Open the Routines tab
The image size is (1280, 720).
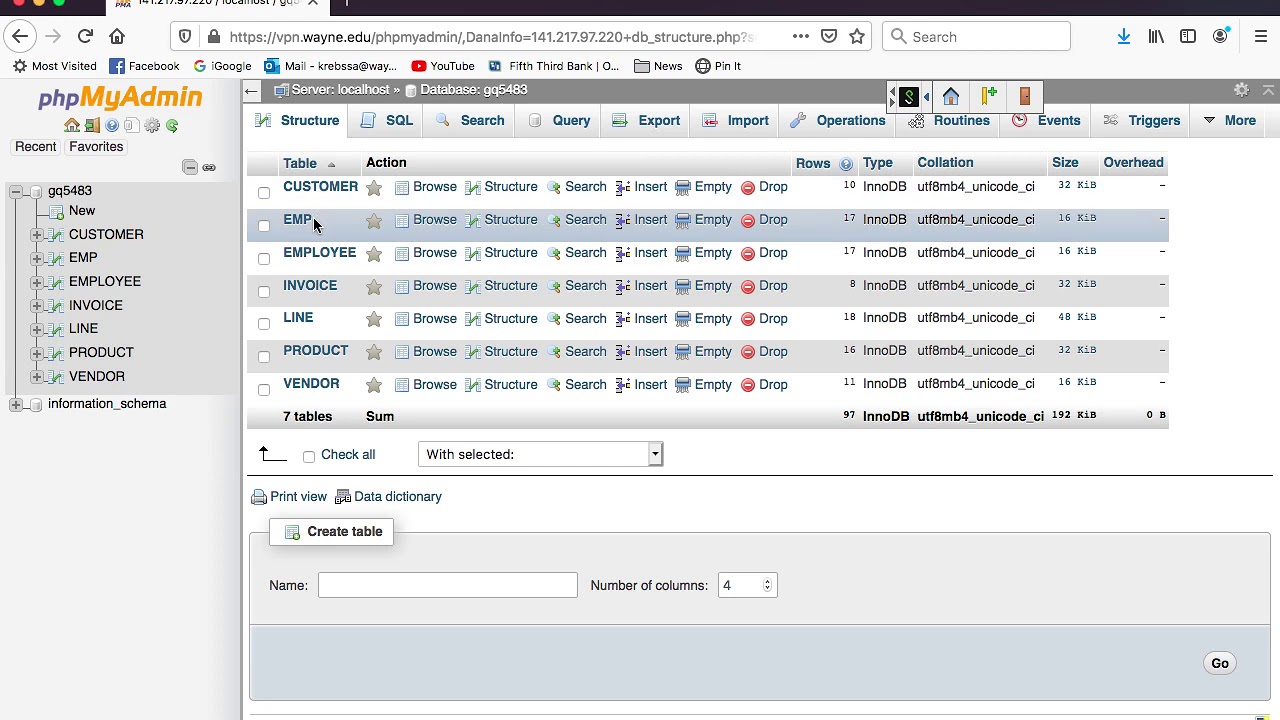coord(949,120)
